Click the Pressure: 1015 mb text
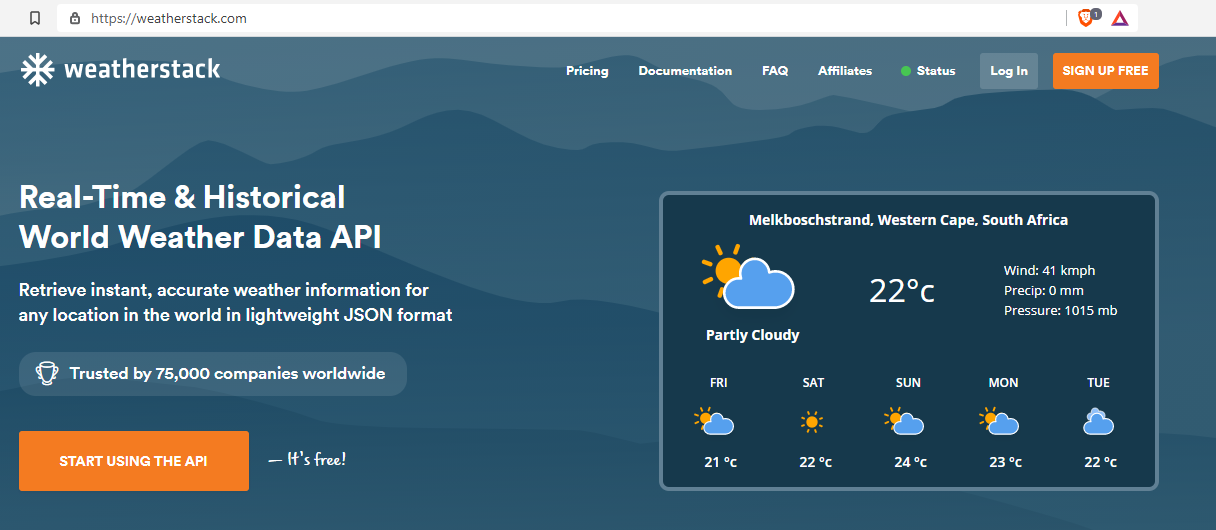Viewport: 1216px width, 530px height. (x=1061, y=310)
